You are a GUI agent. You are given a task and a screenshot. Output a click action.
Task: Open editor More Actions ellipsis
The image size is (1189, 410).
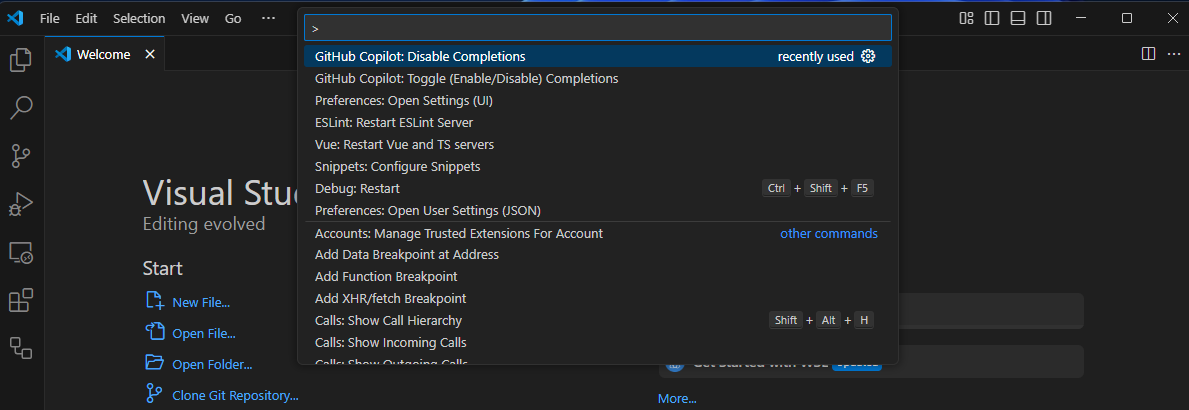click(1174, 54)
